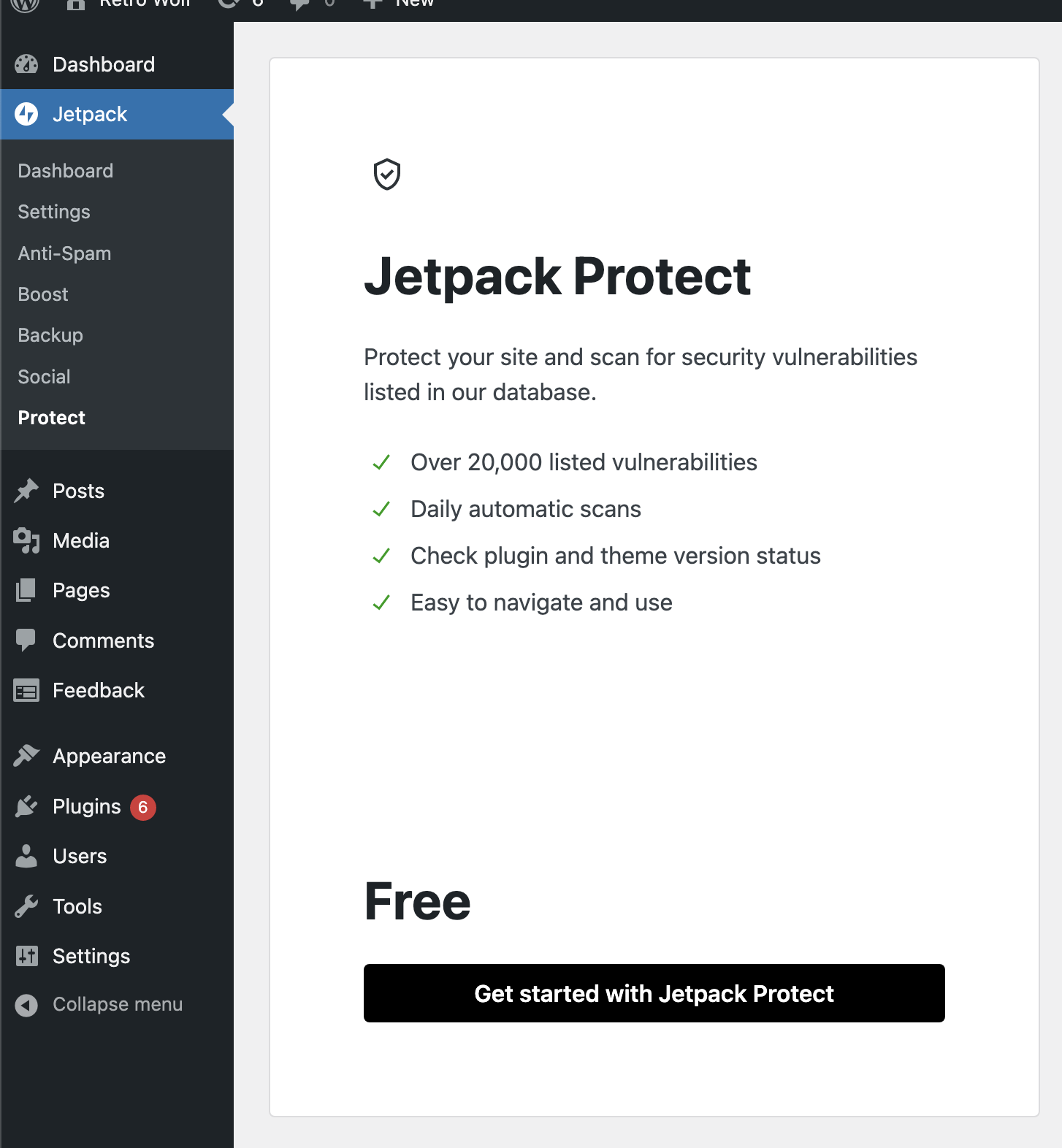
Task: Click the Jetpack Protect shield icon
Action: pyautogui.click(x=387, y=175)
